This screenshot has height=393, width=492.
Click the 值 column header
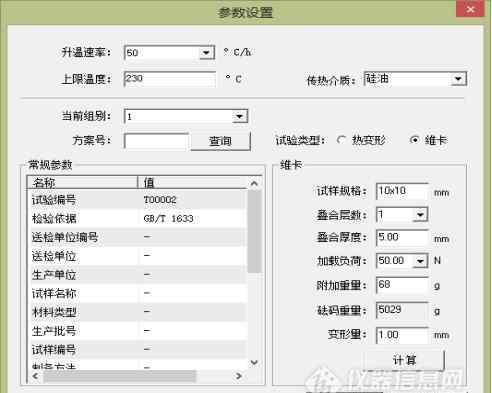[x=193, y=182]
